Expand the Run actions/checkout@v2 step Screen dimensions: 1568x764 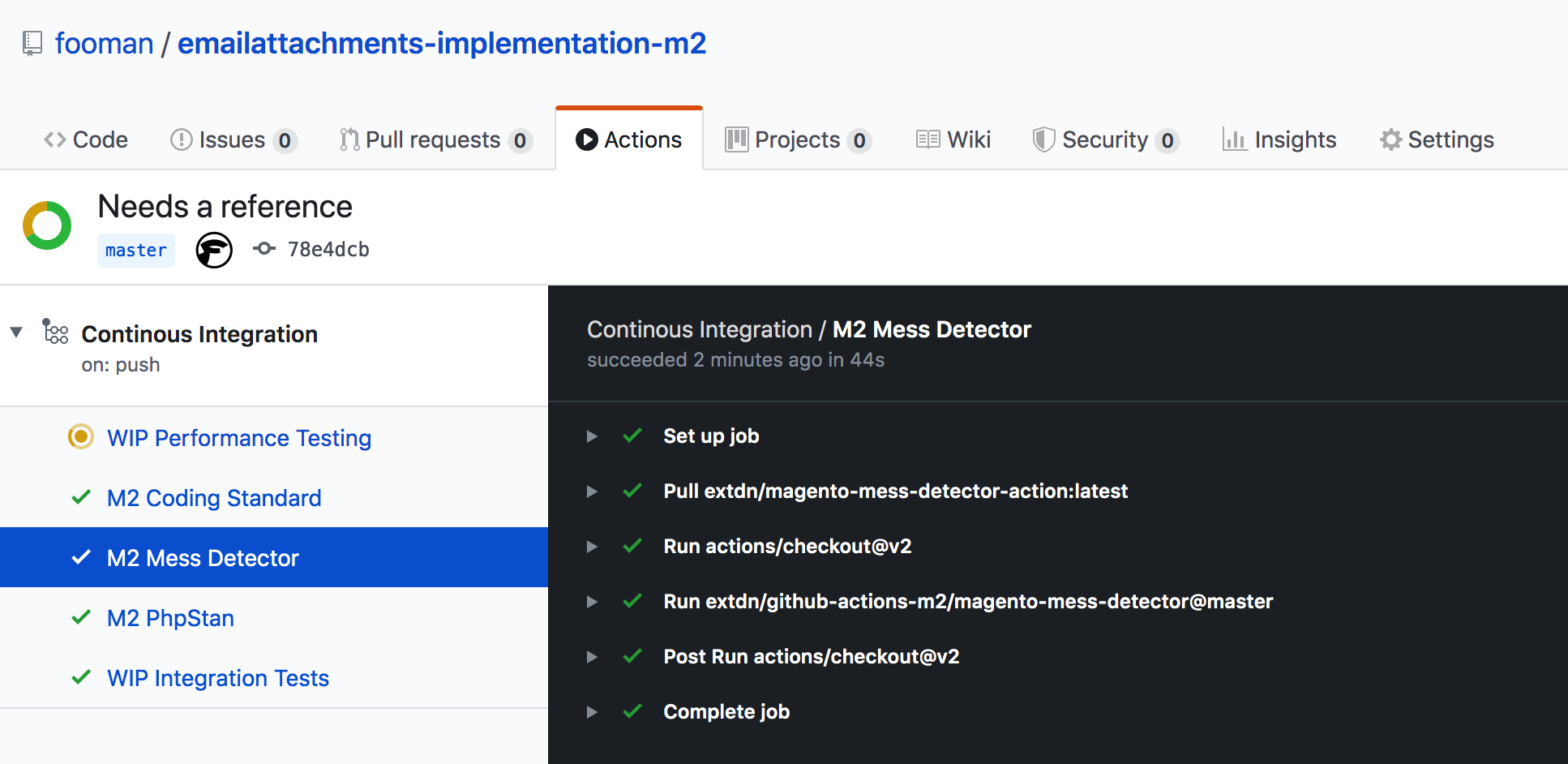592,547
